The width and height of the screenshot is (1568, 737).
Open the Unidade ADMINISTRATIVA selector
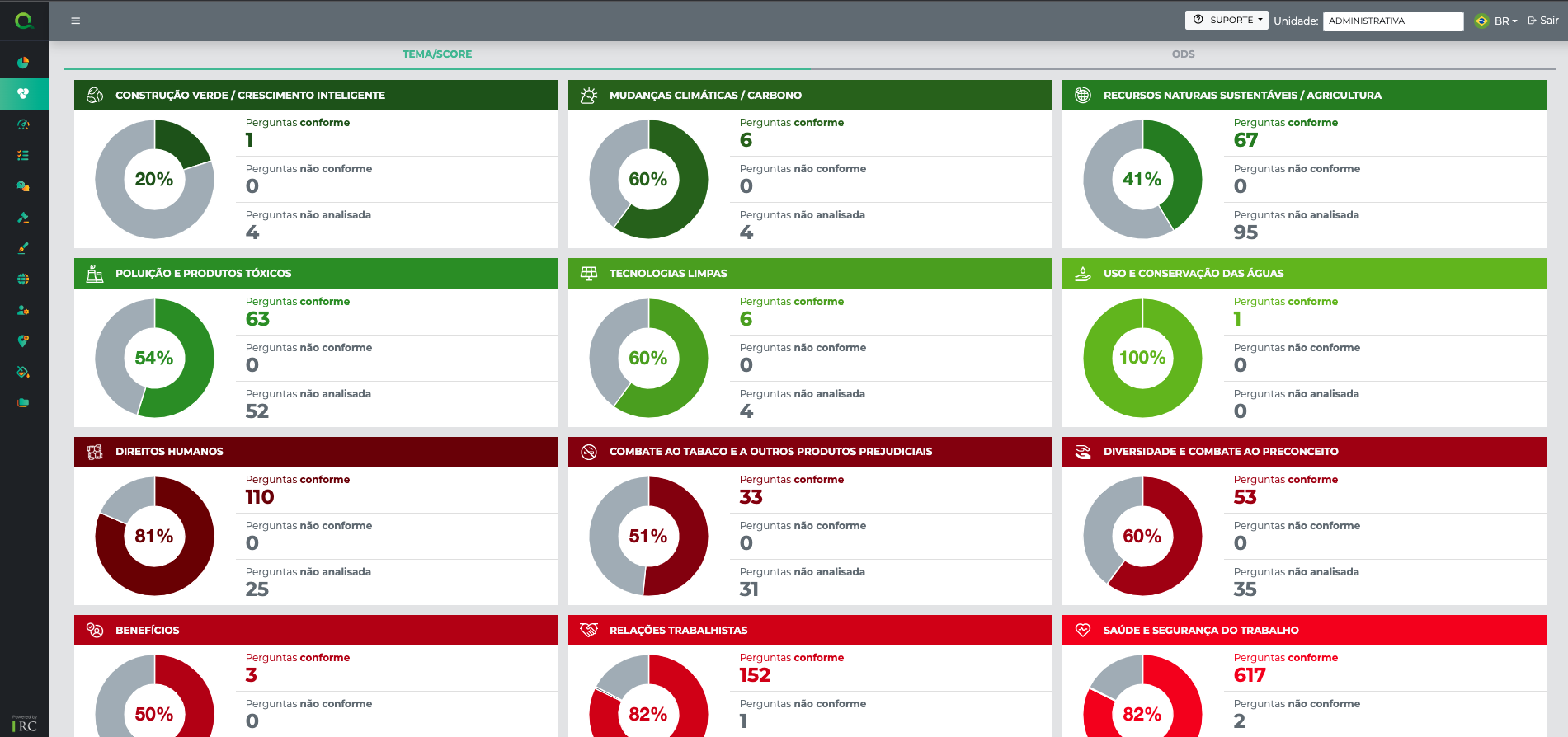click(1392, 21)
